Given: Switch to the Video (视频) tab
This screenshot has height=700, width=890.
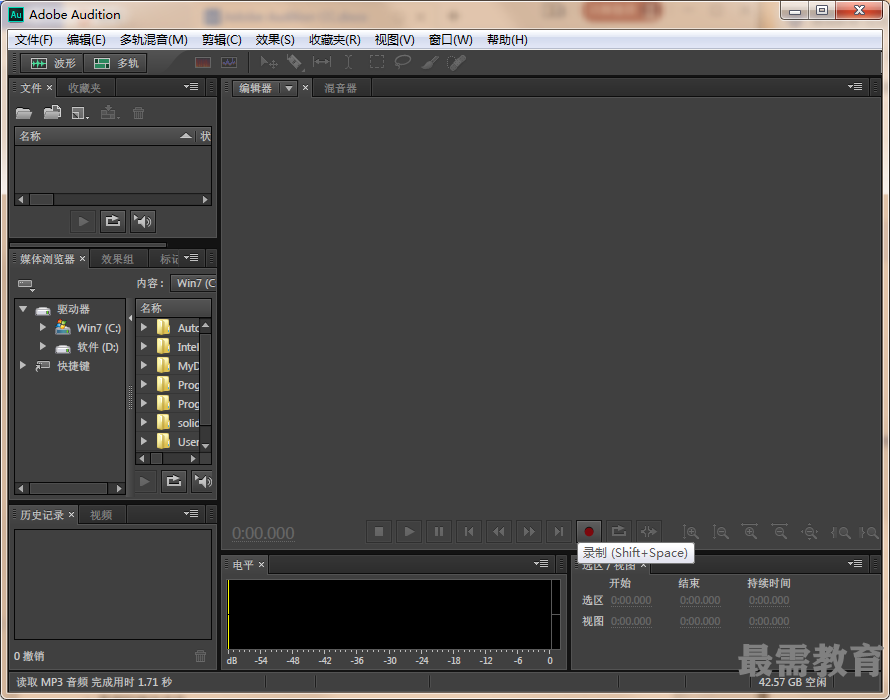Looking at the screenshot, I should click(x=101, y=515).
